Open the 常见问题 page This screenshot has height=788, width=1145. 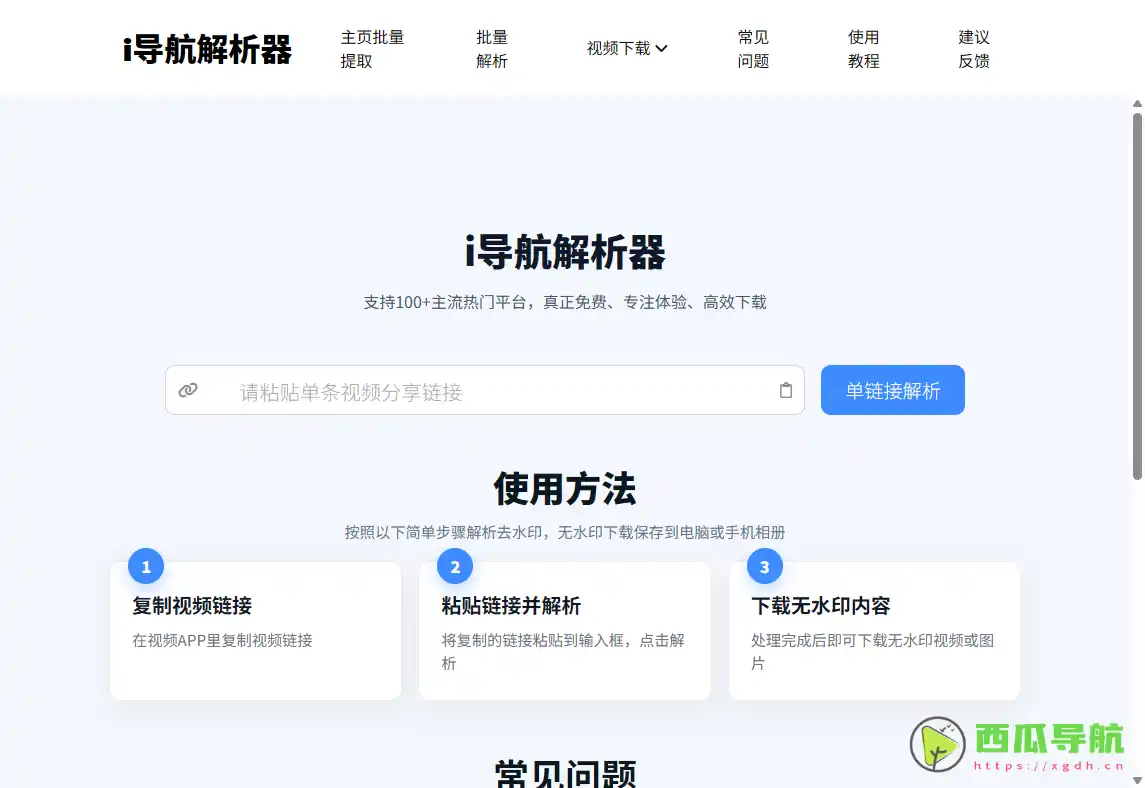[x=752, y=47]
